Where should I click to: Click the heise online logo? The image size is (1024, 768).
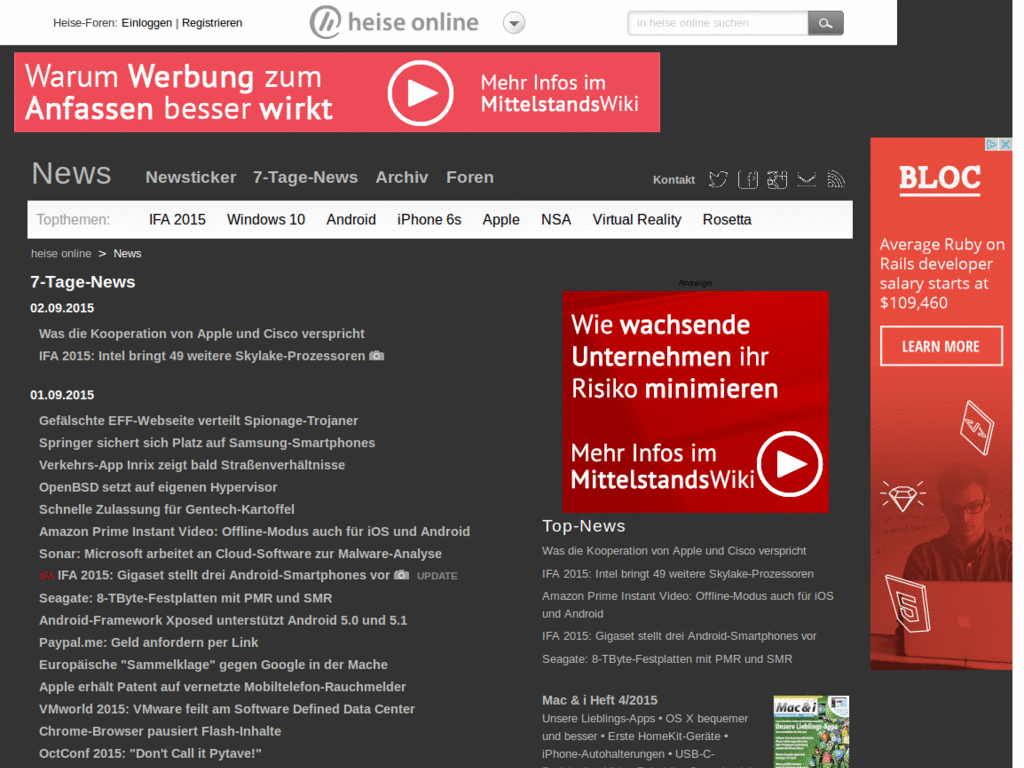[x=394, y=22]
